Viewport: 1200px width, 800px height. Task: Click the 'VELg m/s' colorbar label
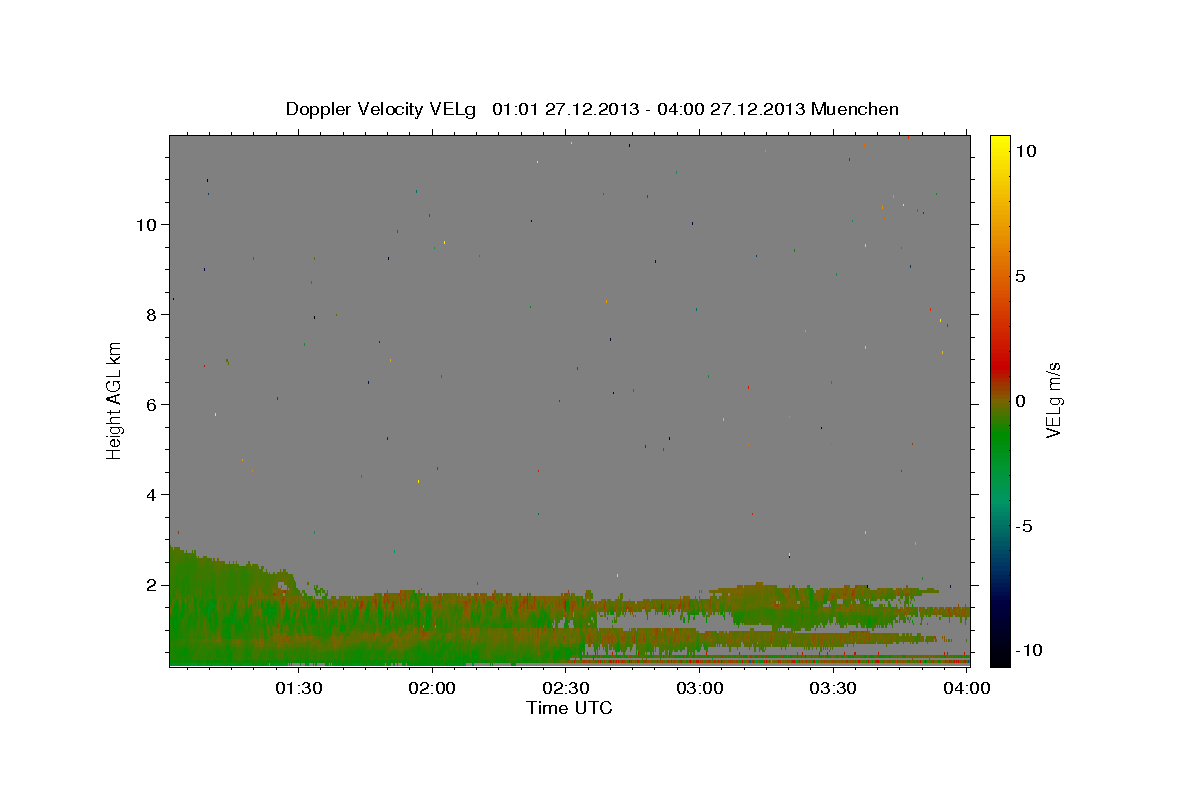click(x=1052, y=401)
